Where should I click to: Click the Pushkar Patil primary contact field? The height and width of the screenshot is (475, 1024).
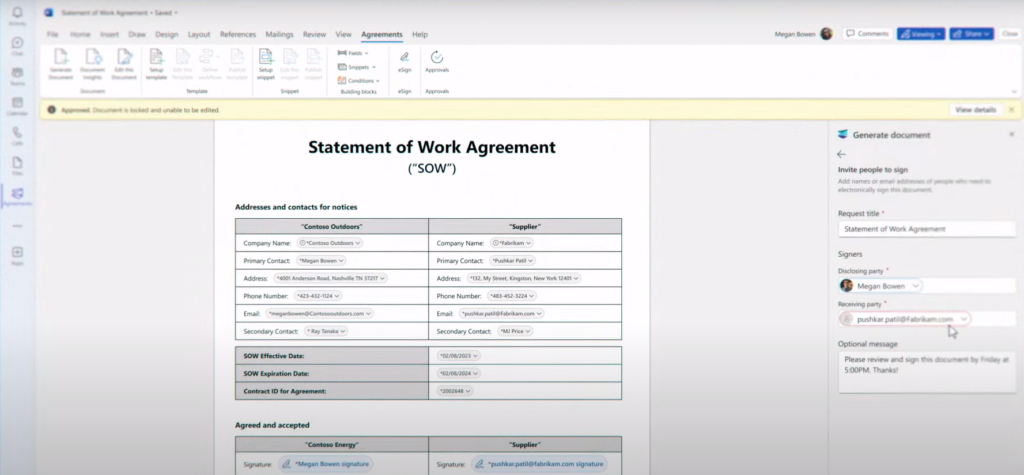513,260
